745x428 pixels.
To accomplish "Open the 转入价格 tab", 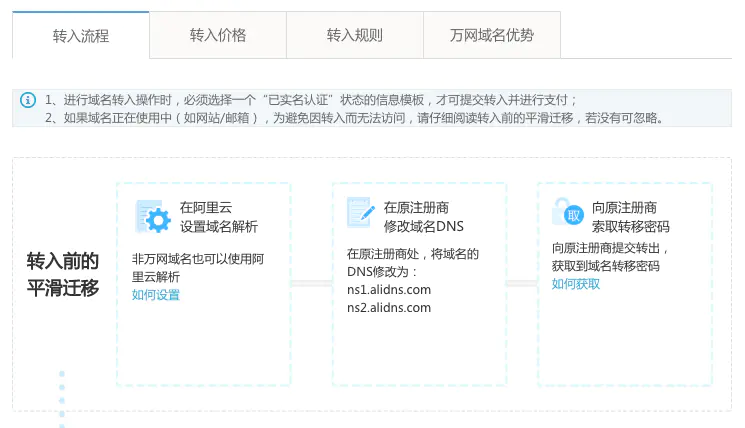I will [x=217, y=36].
